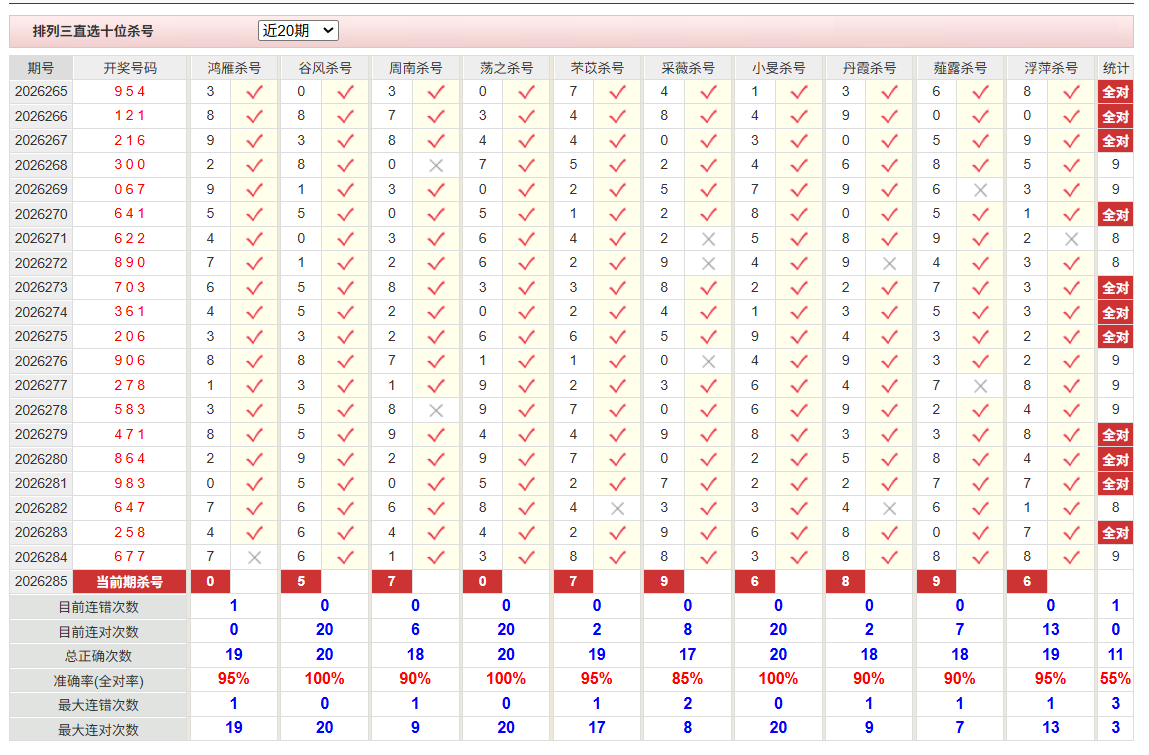Click the 目前连错次数 row label
Image resolution: width=1149 pixels, height=755 pixels.
coord(98,607)
